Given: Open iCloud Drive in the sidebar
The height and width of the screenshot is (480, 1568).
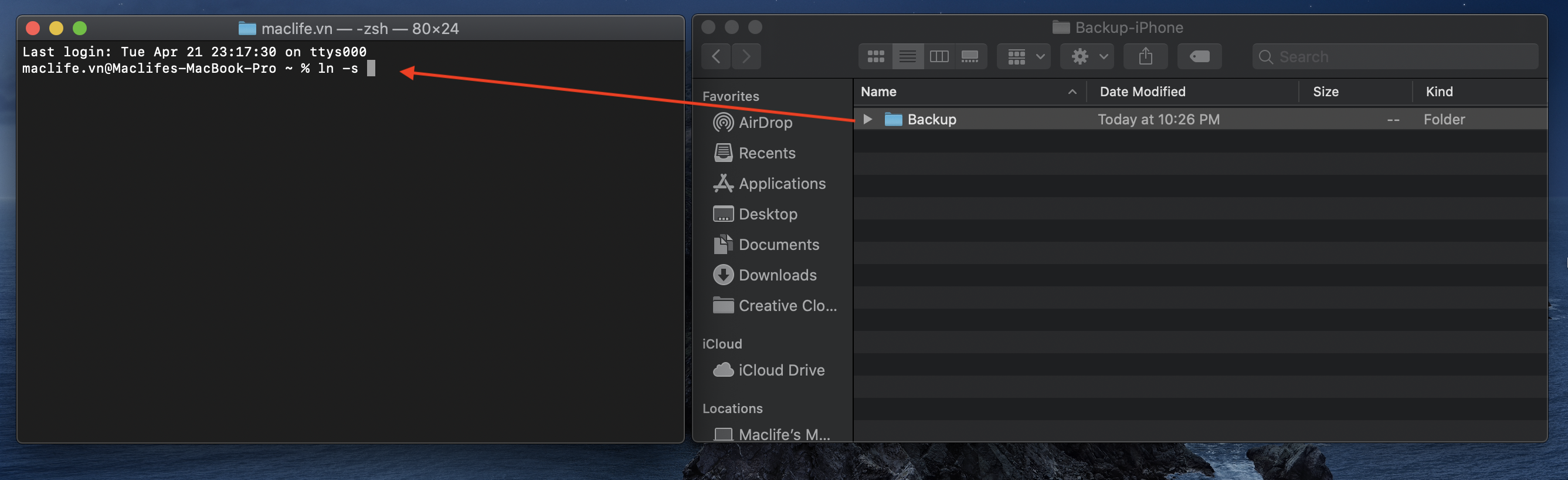Looking at the screenshot, I should pyautogui.click(x=781, y=370).
